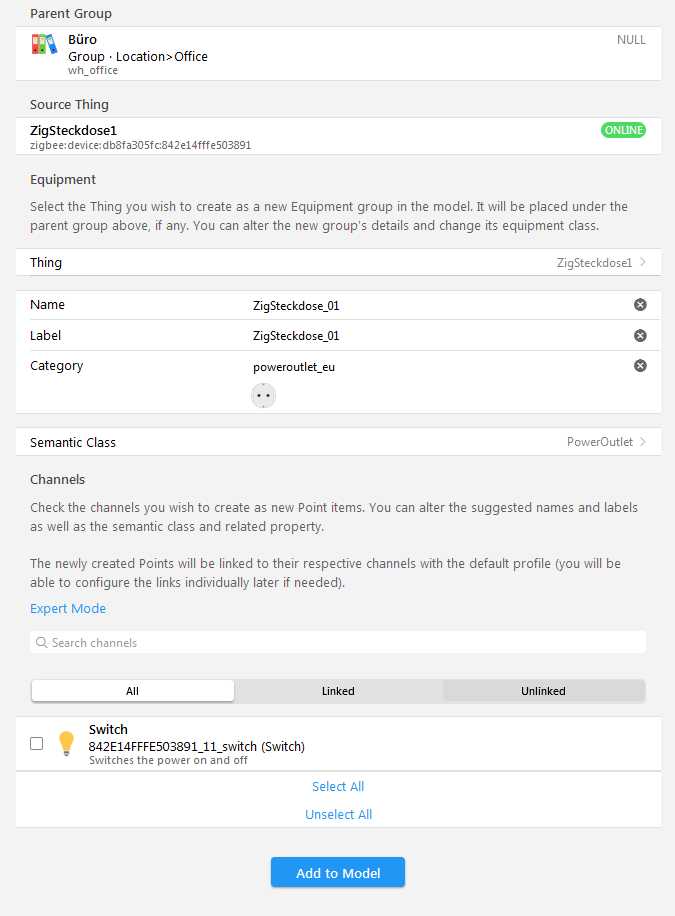Click the lightbulb icon of Switch channel
Viewport: 675px width, 916px height.
point(66,743)
